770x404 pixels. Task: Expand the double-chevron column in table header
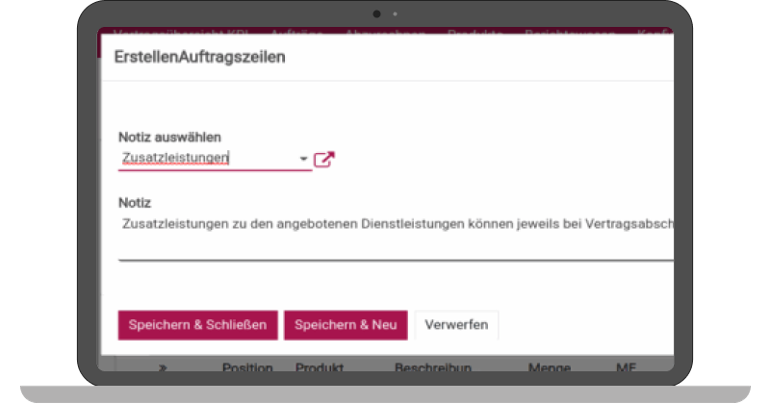click(x=163, y=368)
